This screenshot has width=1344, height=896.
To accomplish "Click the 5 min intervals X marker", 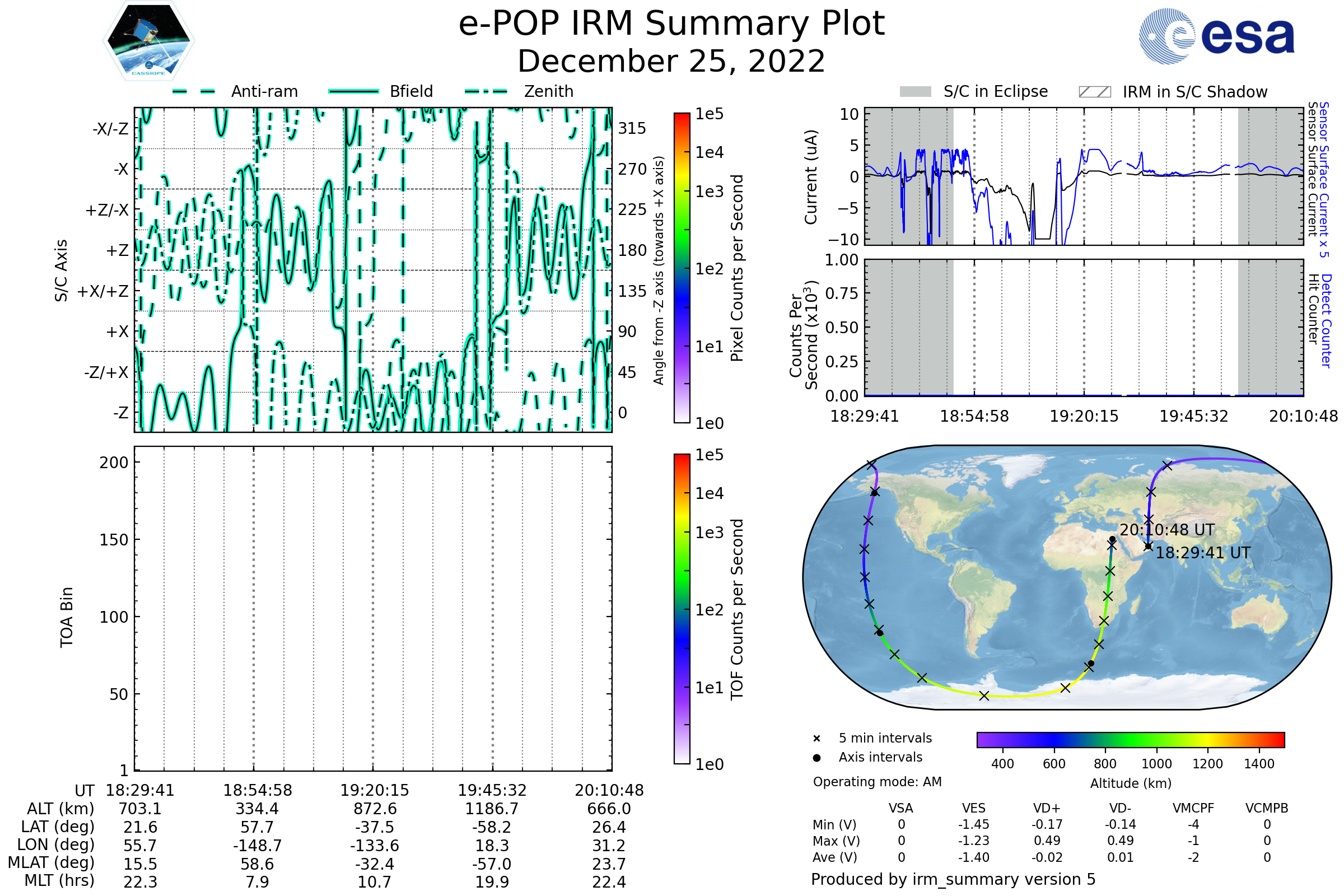I will click(816, 739).
